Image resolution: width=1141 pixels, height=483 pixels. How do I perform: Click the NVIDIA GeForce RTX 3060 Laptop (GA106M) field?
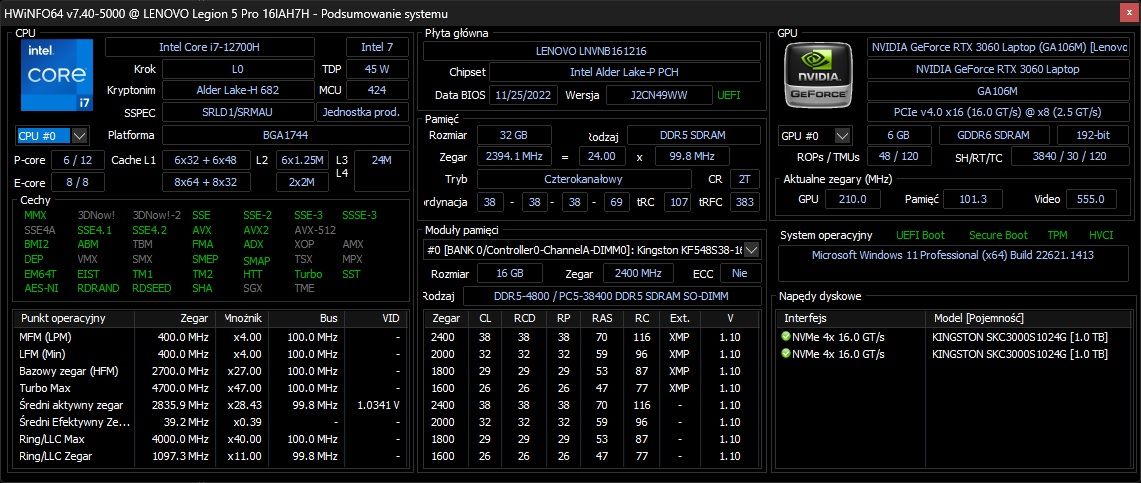coord(998,47)
